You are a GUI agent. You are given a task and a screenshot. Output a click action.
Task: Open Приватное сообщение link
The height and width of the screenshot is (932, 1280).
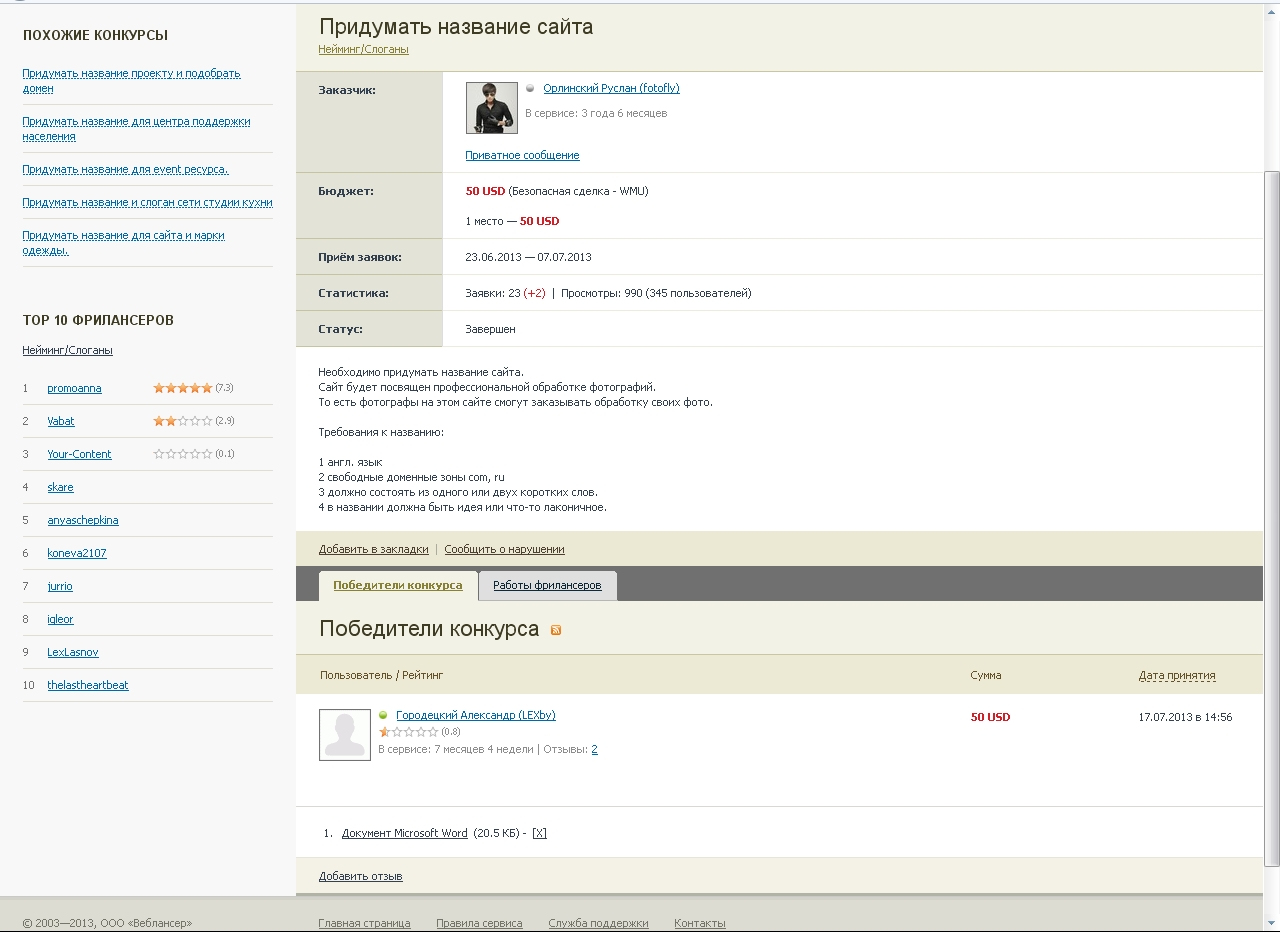click(x=522, y=155)
